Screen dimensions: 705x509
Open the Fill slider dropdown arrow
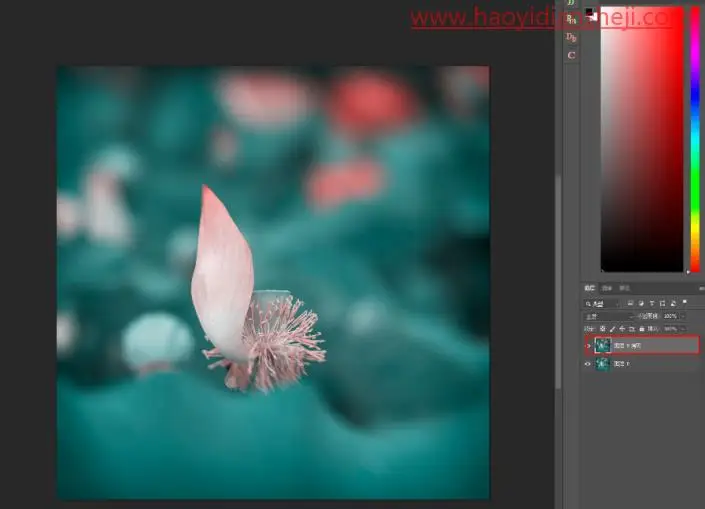coord(683,329)
